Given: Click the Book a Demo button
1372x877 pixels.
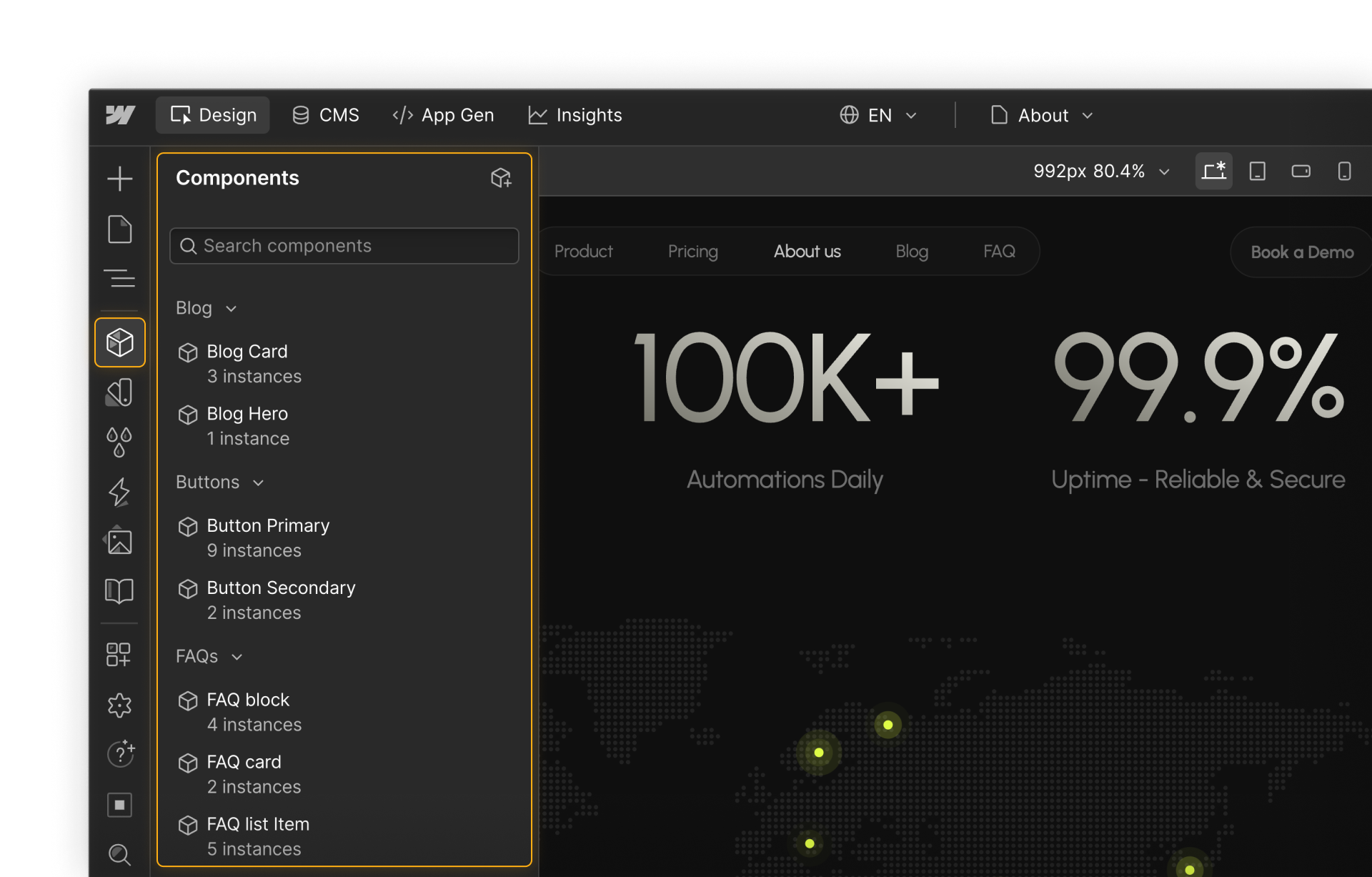Looking at the screenshot, I should [x=1301, y=252].
